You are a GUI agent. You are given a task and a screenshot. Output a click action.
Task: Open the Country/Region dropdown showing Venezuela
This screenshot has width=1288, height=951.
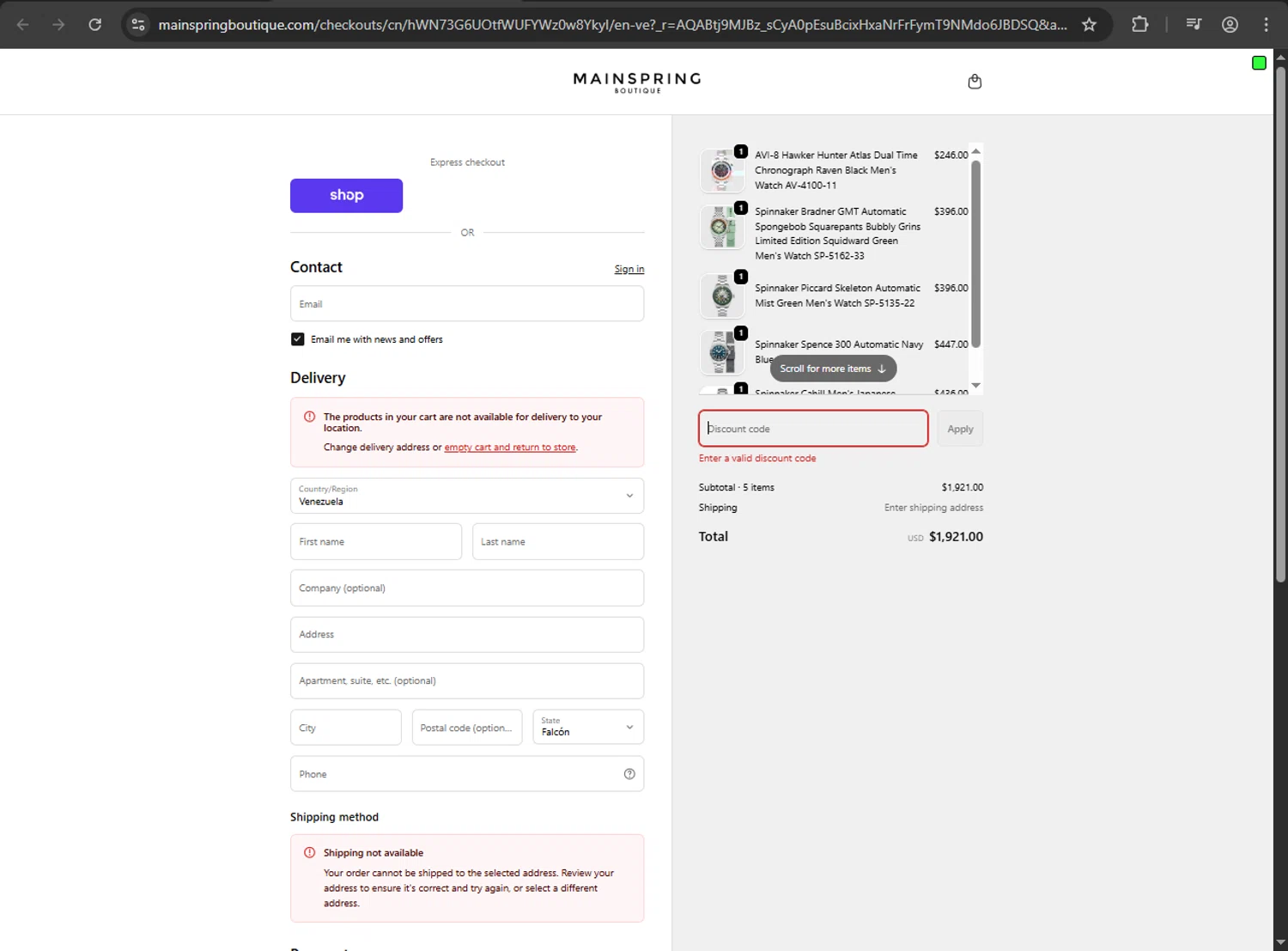[467, 496]
